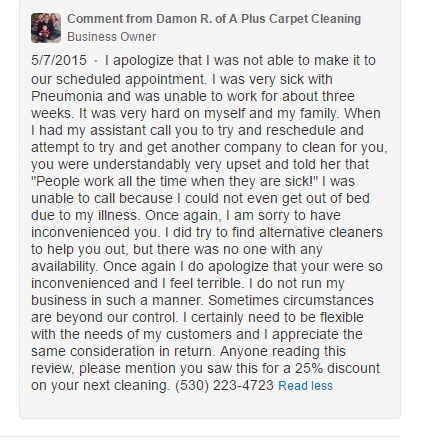Collapse the comment with Read less
The height and width of the screenshot is (441, 429).
[305, 386]
